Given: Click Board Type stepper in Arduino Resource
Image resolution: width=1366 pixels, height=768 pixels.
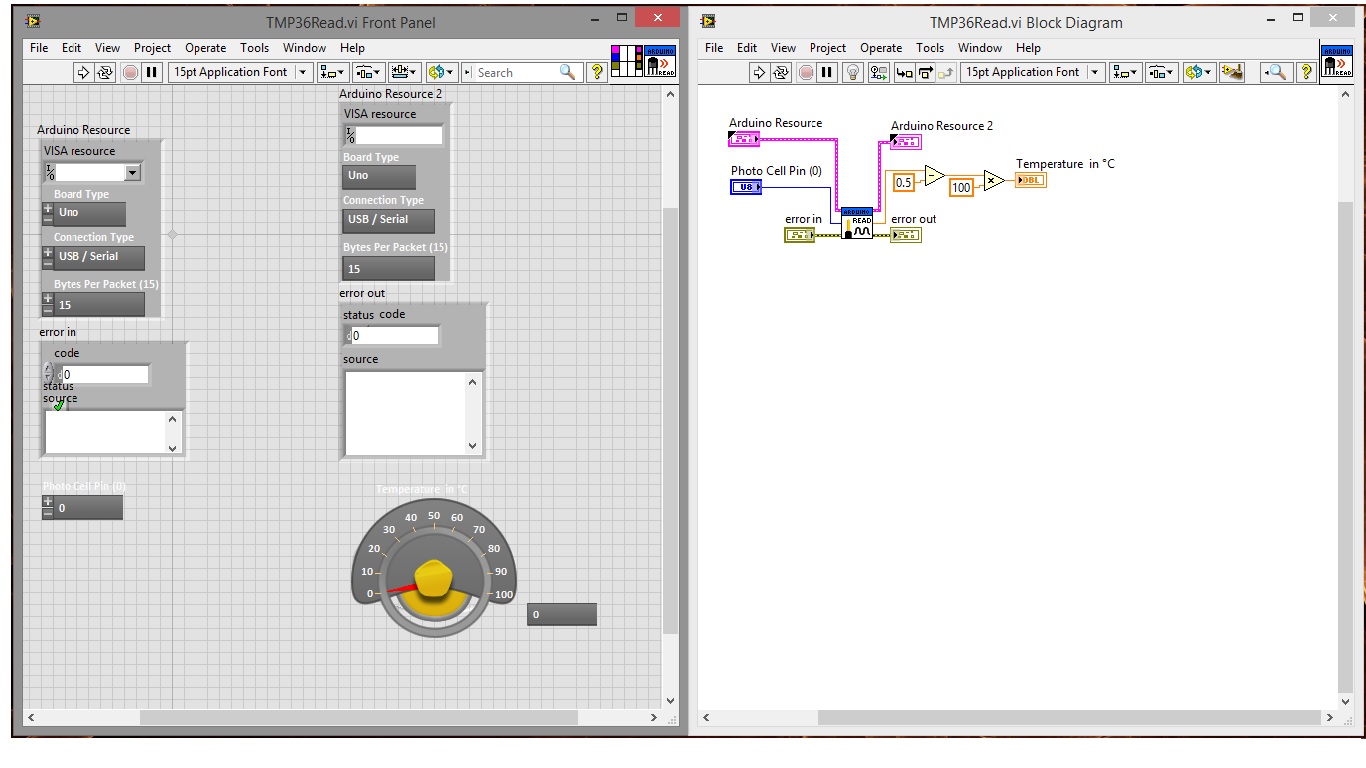Looking at the screenshot, I should point(48,214).
